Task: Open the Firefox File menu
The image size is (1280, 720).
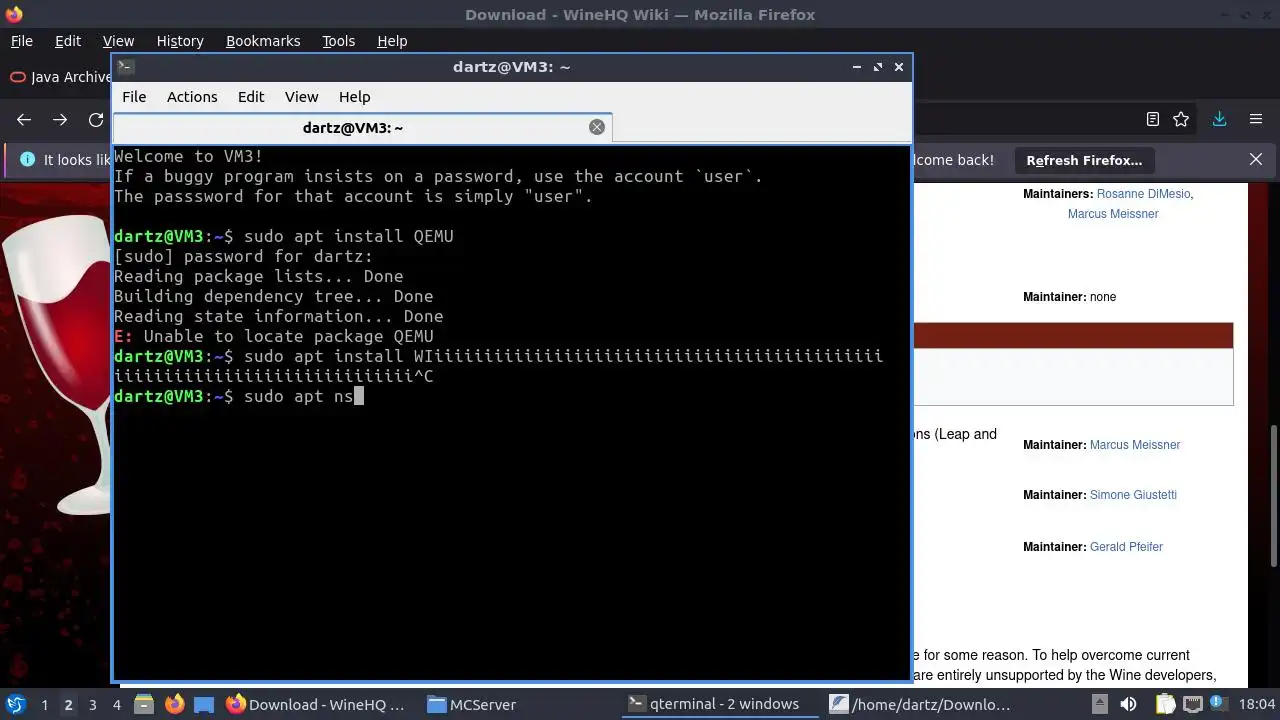Action: (21, 41)
